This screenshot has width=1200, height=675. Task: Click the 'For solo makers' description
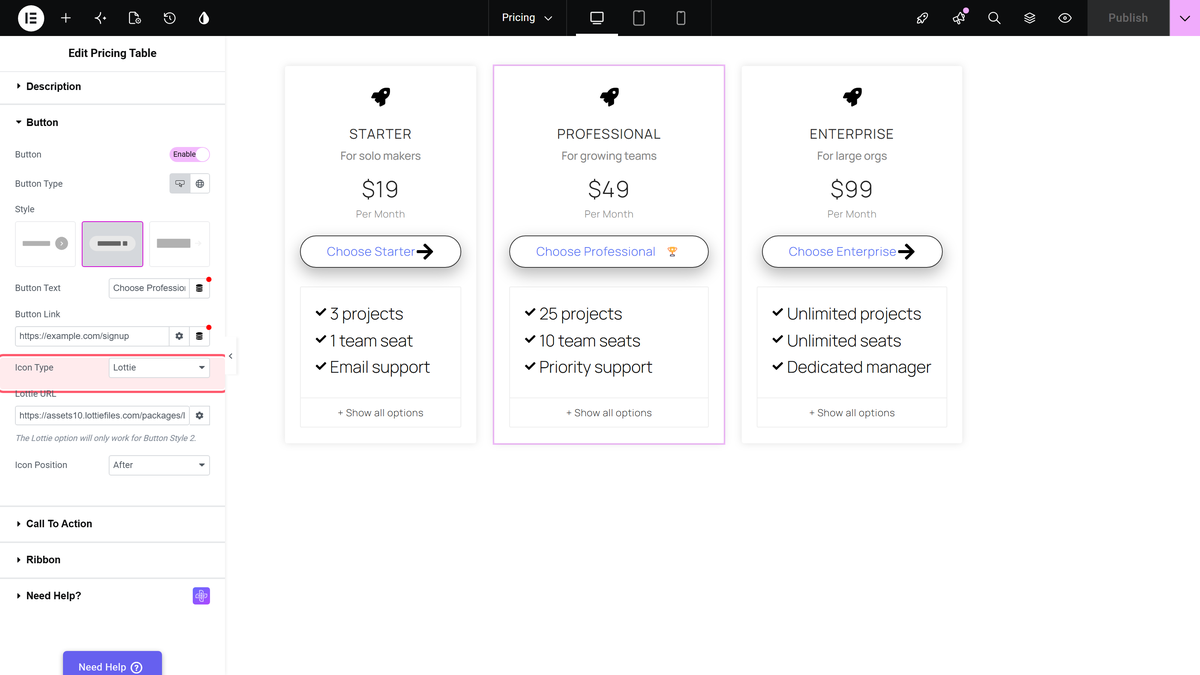tap(380, 156)
